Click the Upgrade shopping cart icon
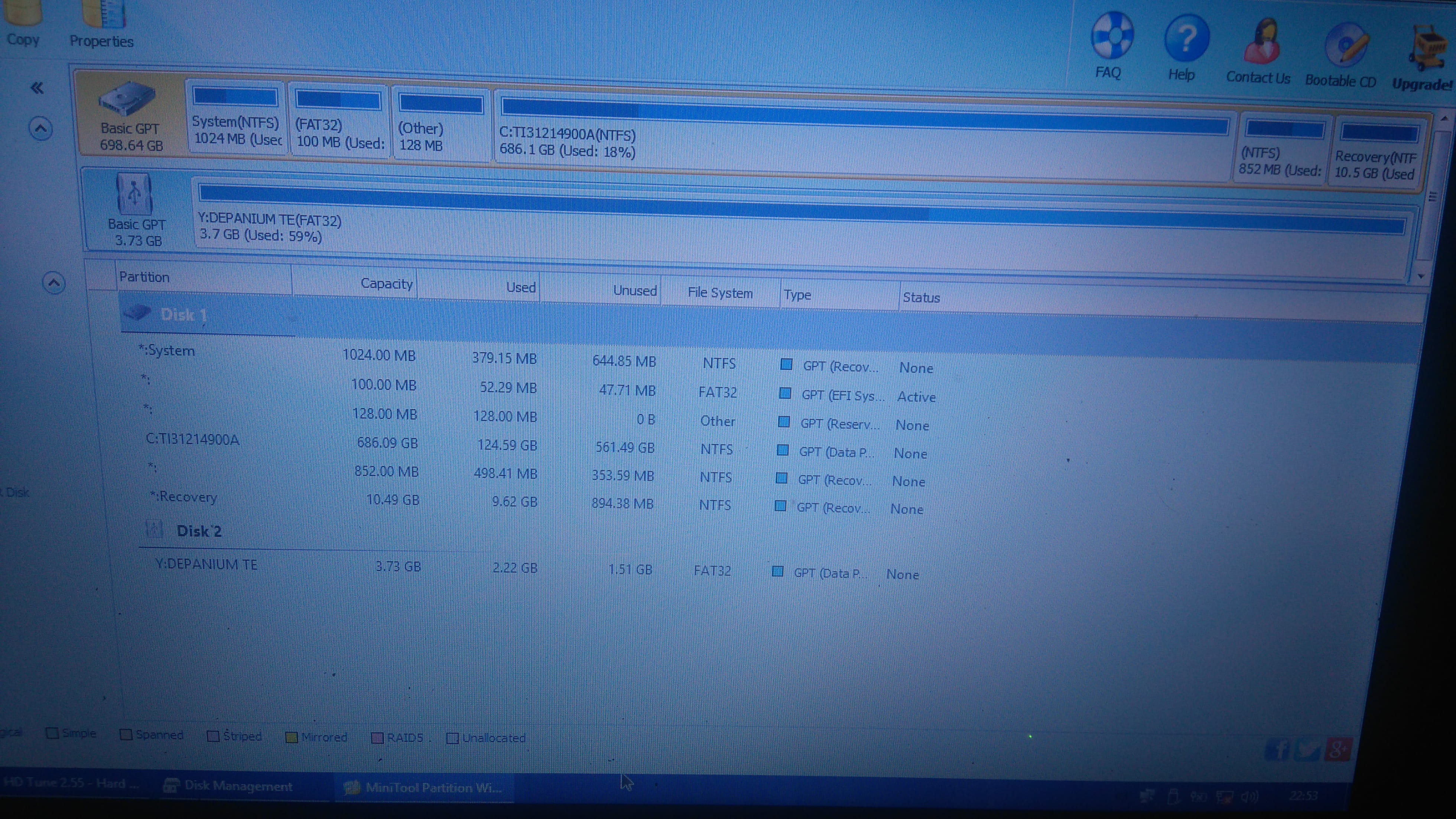The image size is (1456, 819). [x=1428, y=48]
